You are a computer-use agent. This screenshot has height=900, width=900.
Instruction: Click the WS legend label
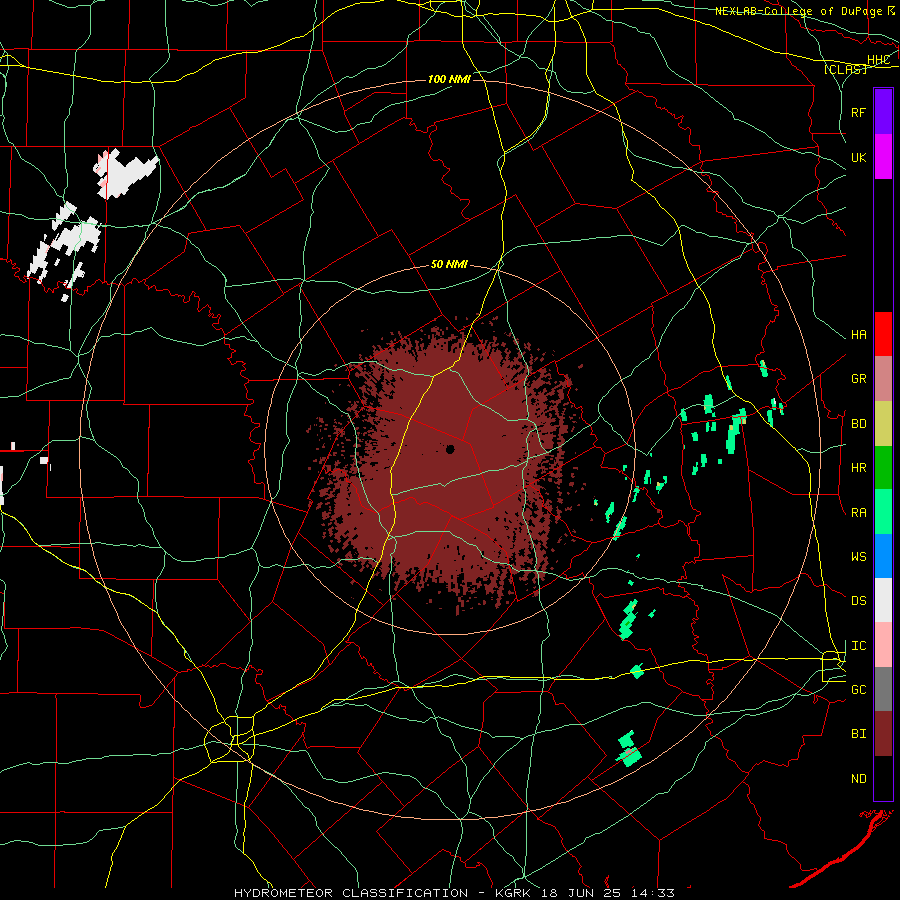[858, 557]
